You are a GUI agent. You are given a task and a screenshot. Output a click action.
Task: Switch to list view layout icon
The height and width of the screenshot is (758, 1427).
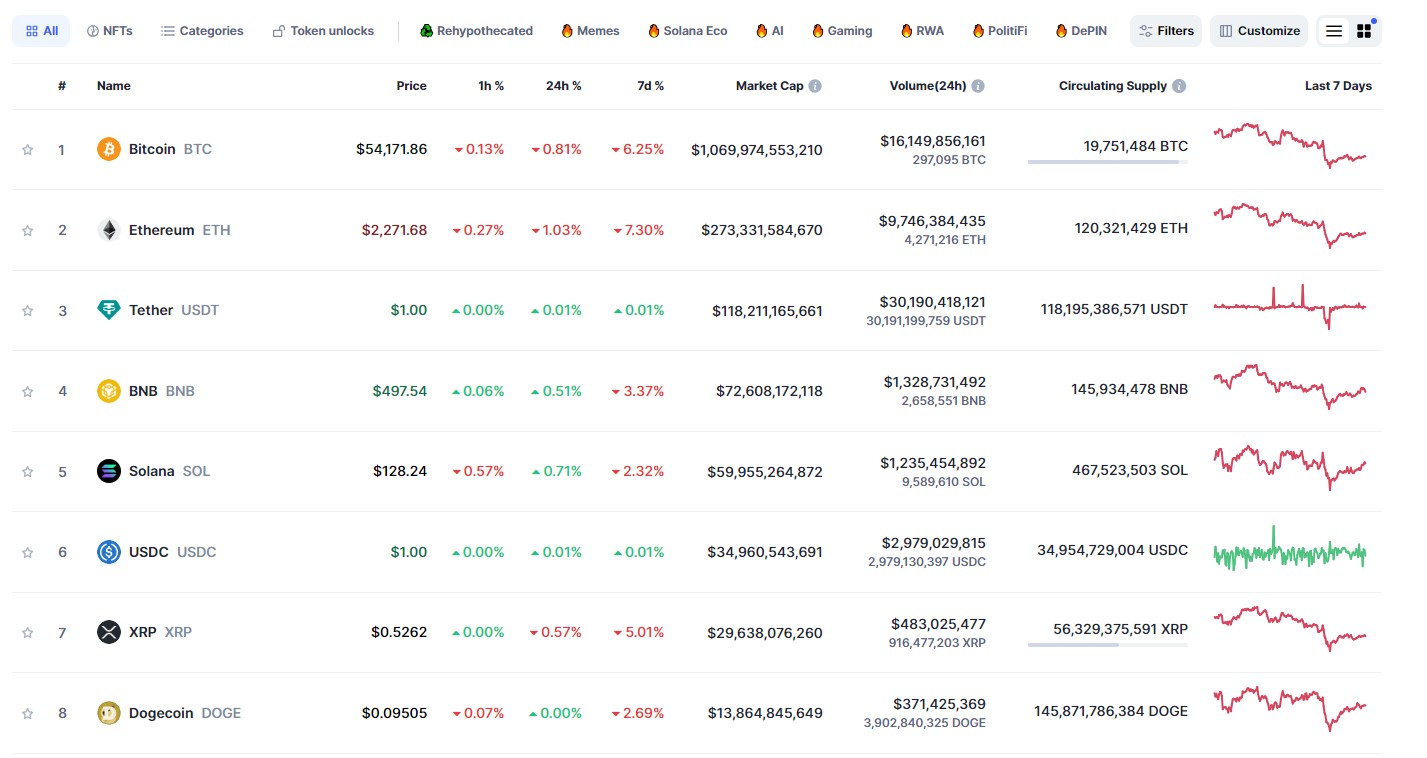click(x=1334, y=31)
